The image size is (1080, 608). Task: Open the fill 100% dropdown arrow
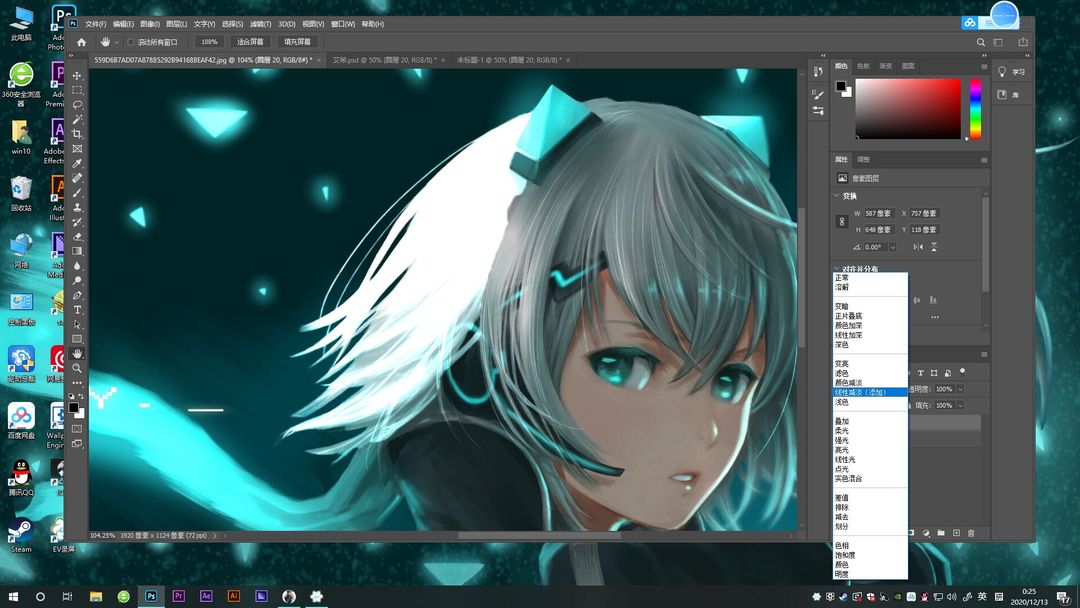point(960,406)
